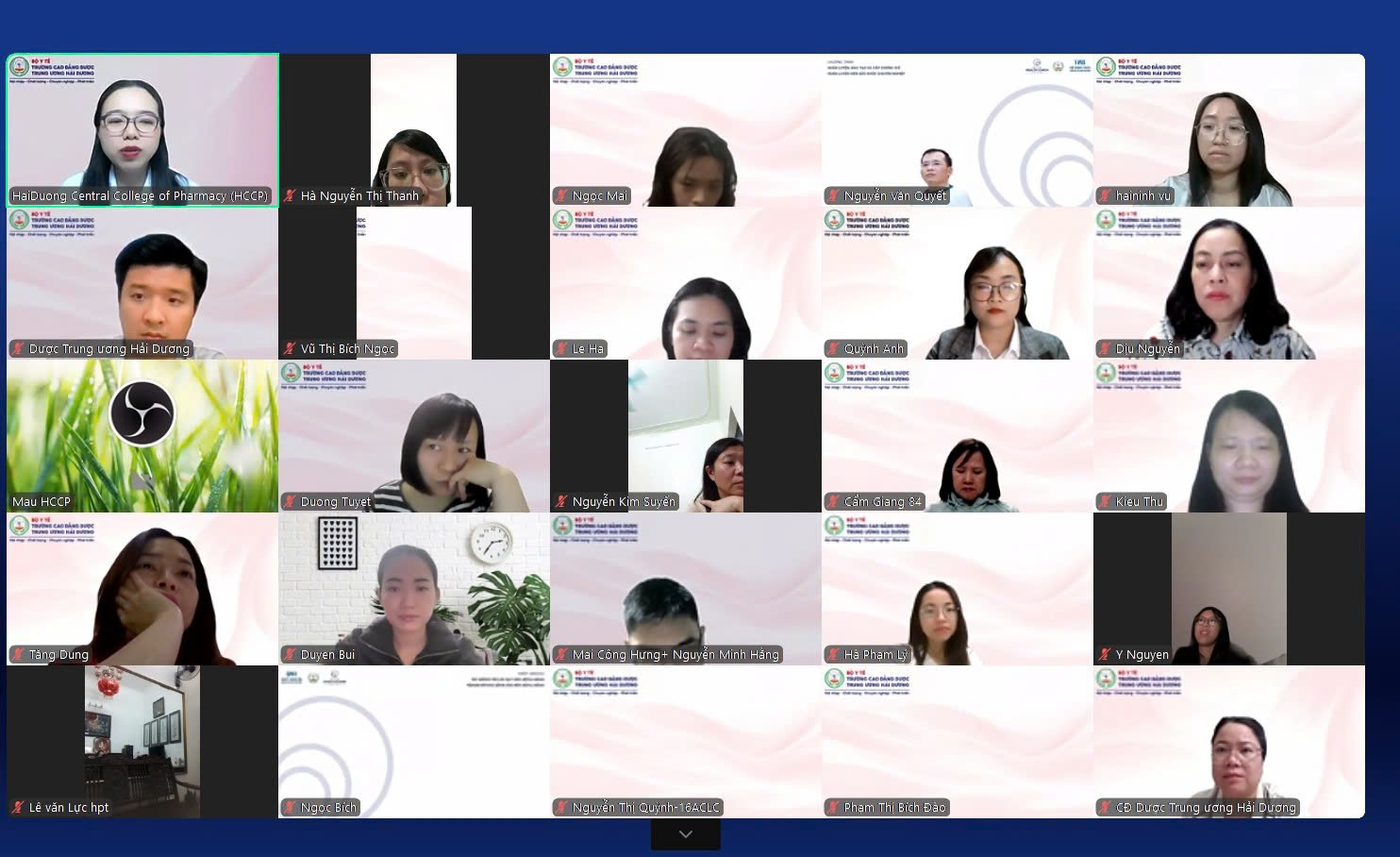Click the OBS logo in Mau HCCP tile
The image size is (1400, 857).
click(142, 413)
